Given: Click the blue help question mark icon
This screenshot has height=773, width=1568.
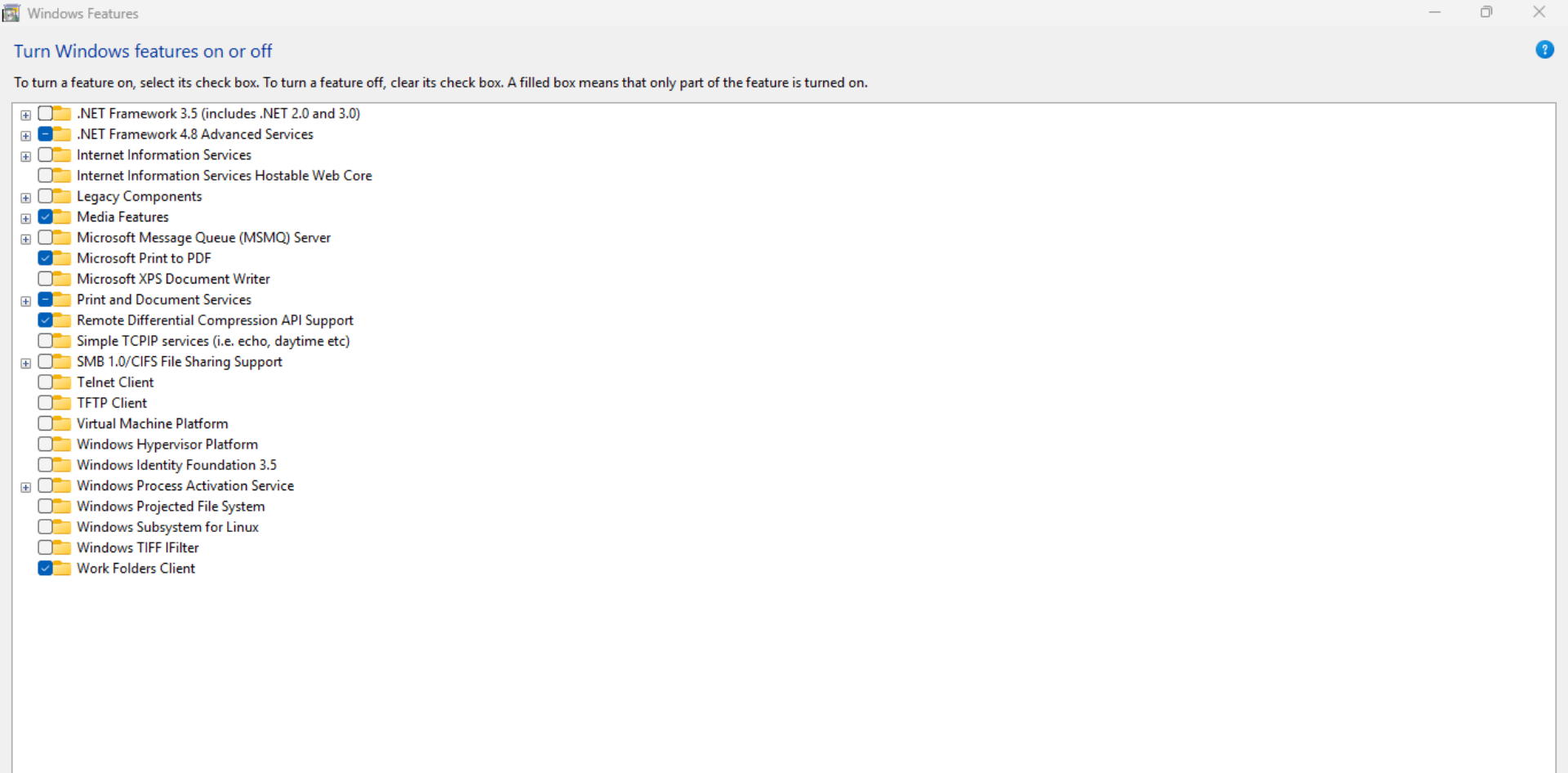Looking at the screenshot, I should [1544, 50].
